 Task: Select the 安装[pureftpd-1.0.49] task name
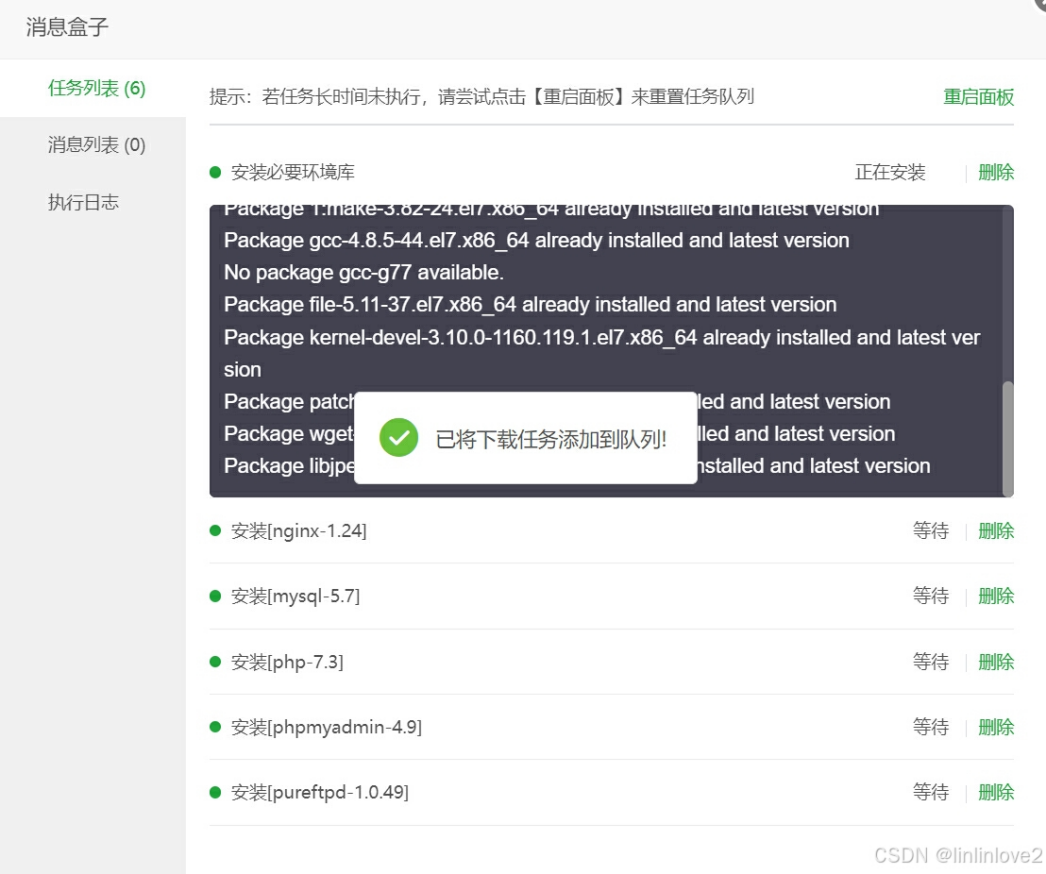(x=320, y=792)
